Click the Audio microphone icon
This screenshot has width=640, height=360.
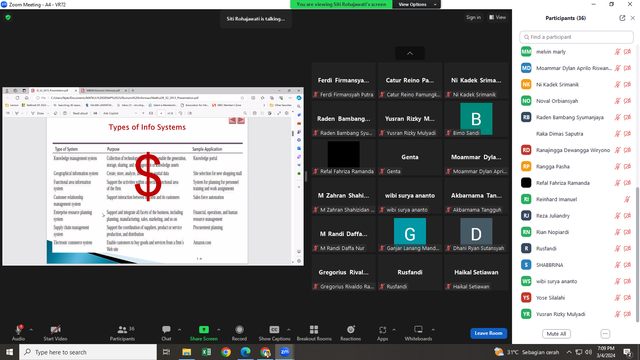pyautogui.click(x=18, y=330)
